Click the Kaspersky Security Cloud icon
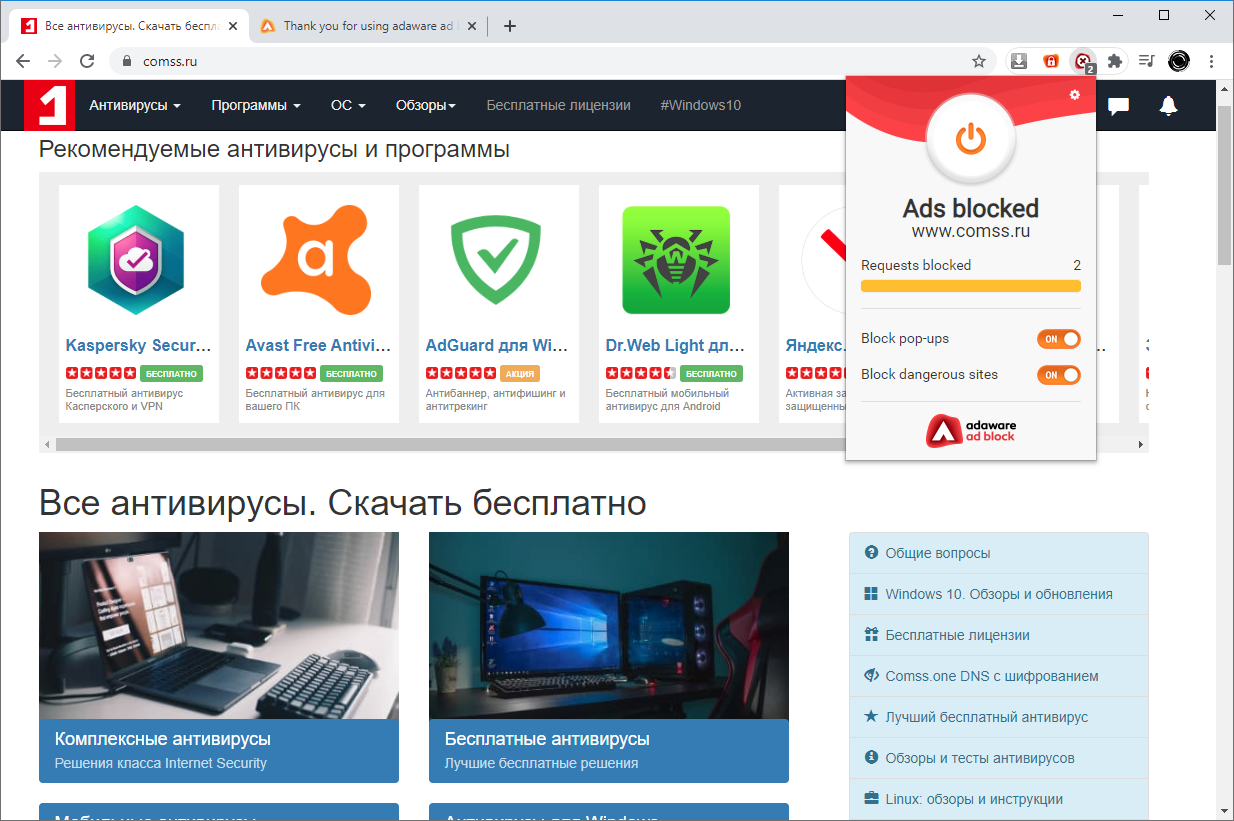 click(138, 260)
